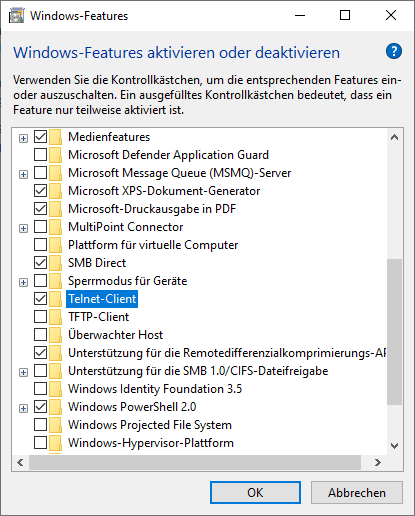Click the folder icon beside Medienfeatures
The image size is (415, 516).
coord(56,137)
